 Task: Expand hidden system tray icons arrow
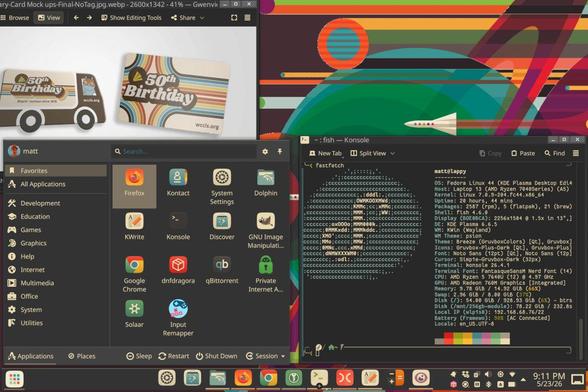523,380
